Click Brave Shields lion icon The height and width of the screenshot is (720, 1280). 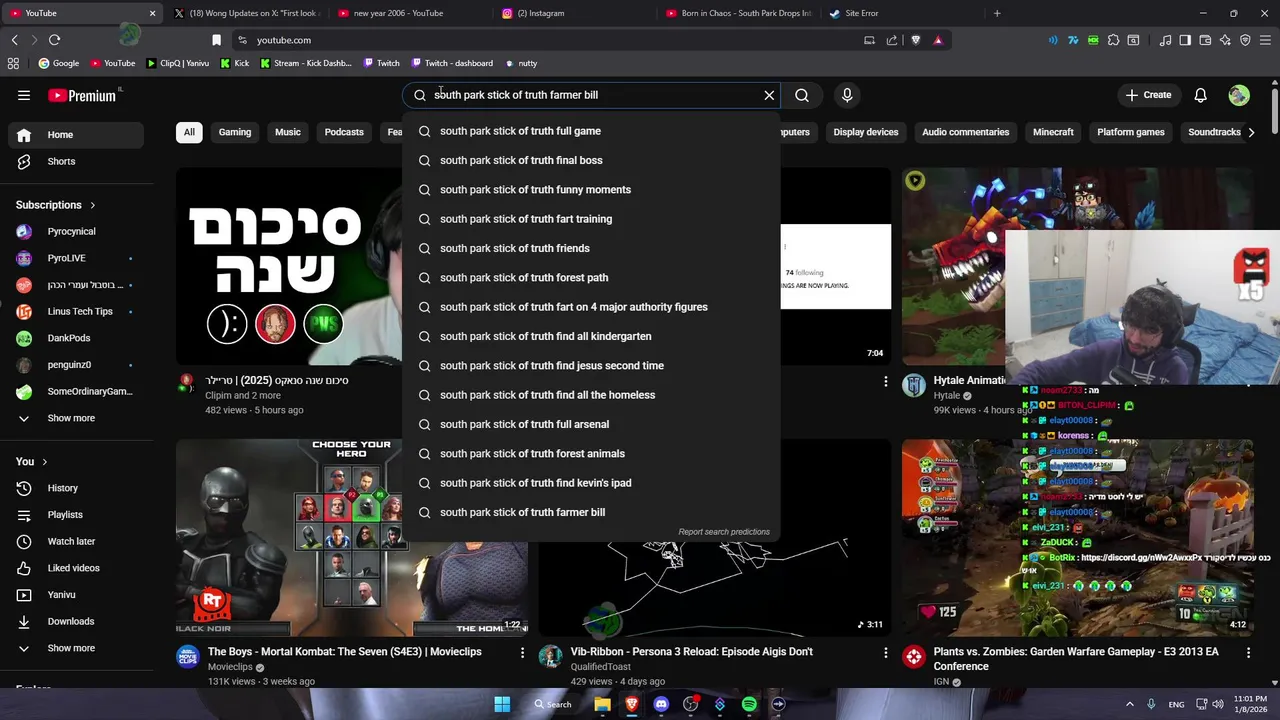pos(915,40)
